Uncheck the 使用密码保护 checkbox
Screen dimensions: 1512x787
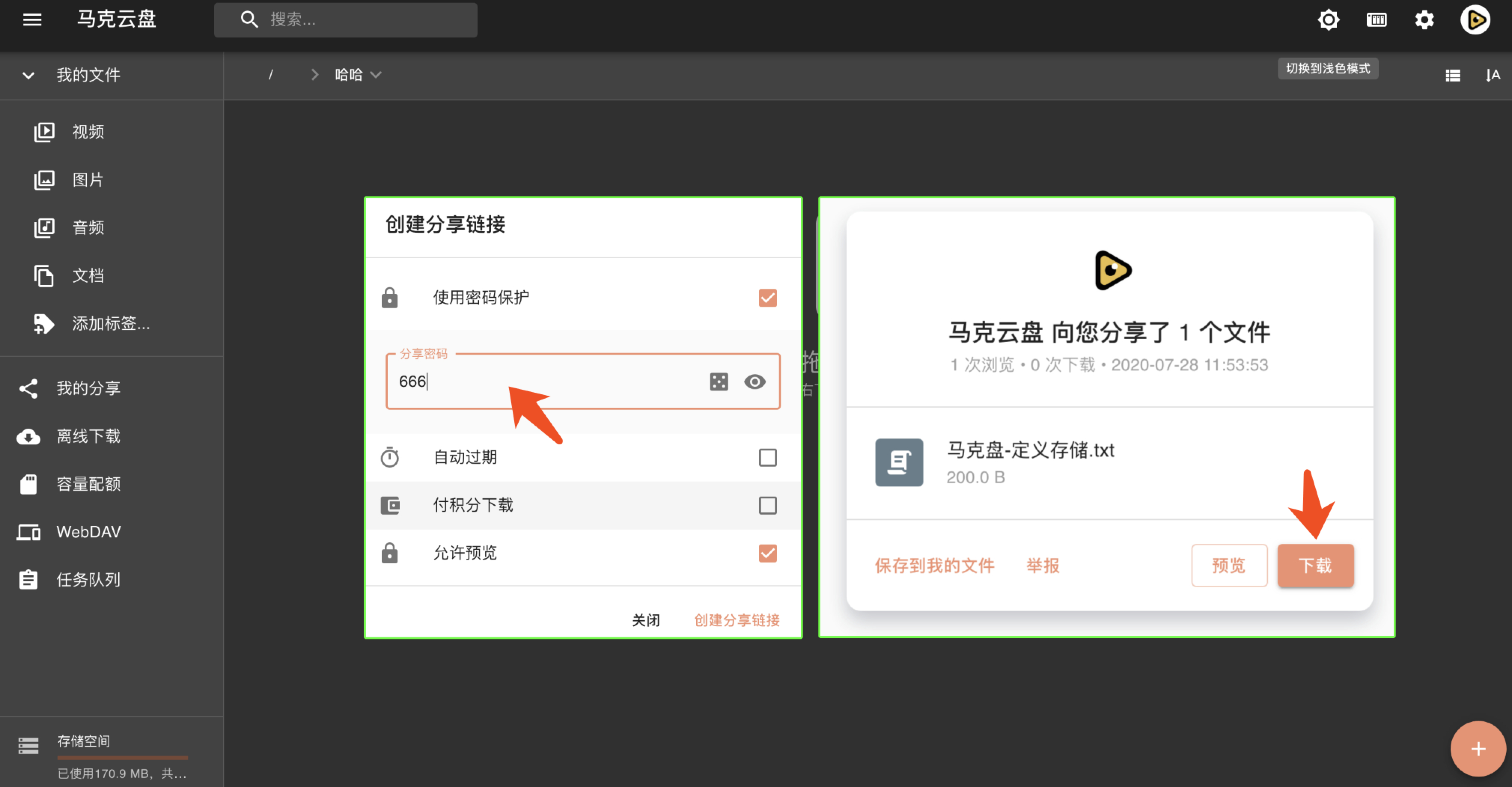tap(767, 298)
